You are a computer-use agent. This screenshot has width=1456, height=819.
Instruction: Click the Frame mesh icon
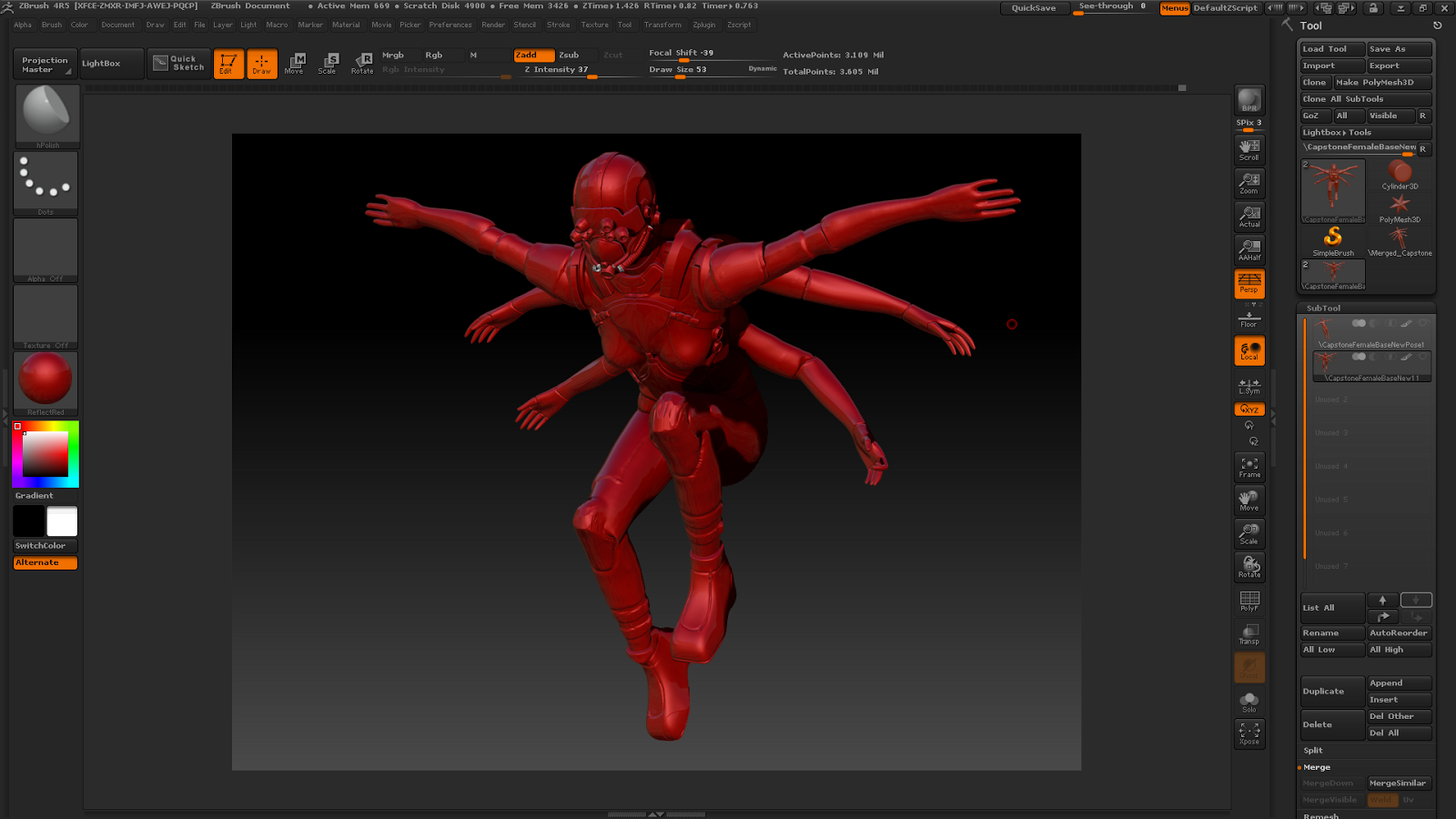pyautogui.click(x=1249, y=467)
